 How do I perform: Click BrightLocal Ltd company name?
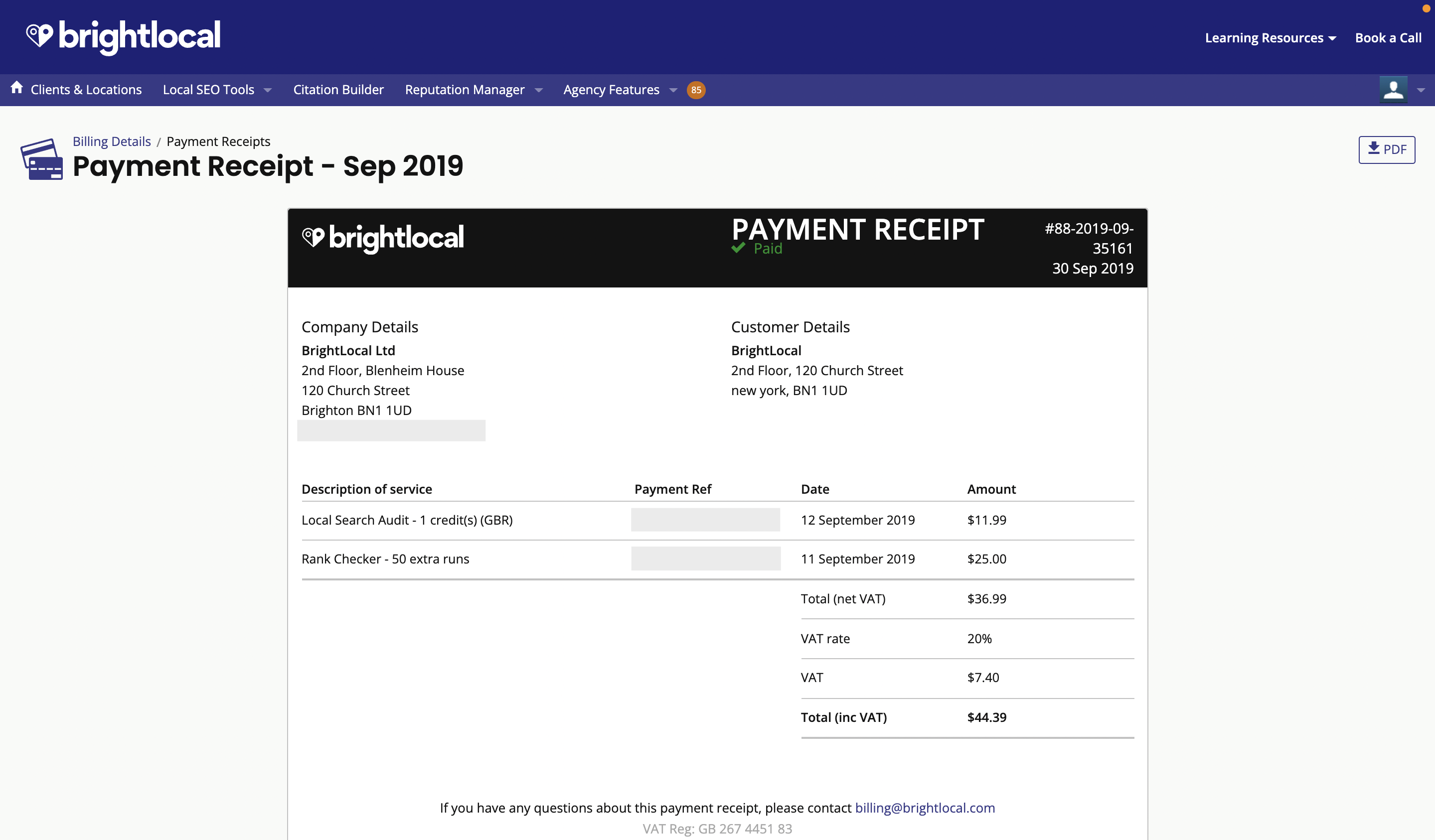point(348,351)
